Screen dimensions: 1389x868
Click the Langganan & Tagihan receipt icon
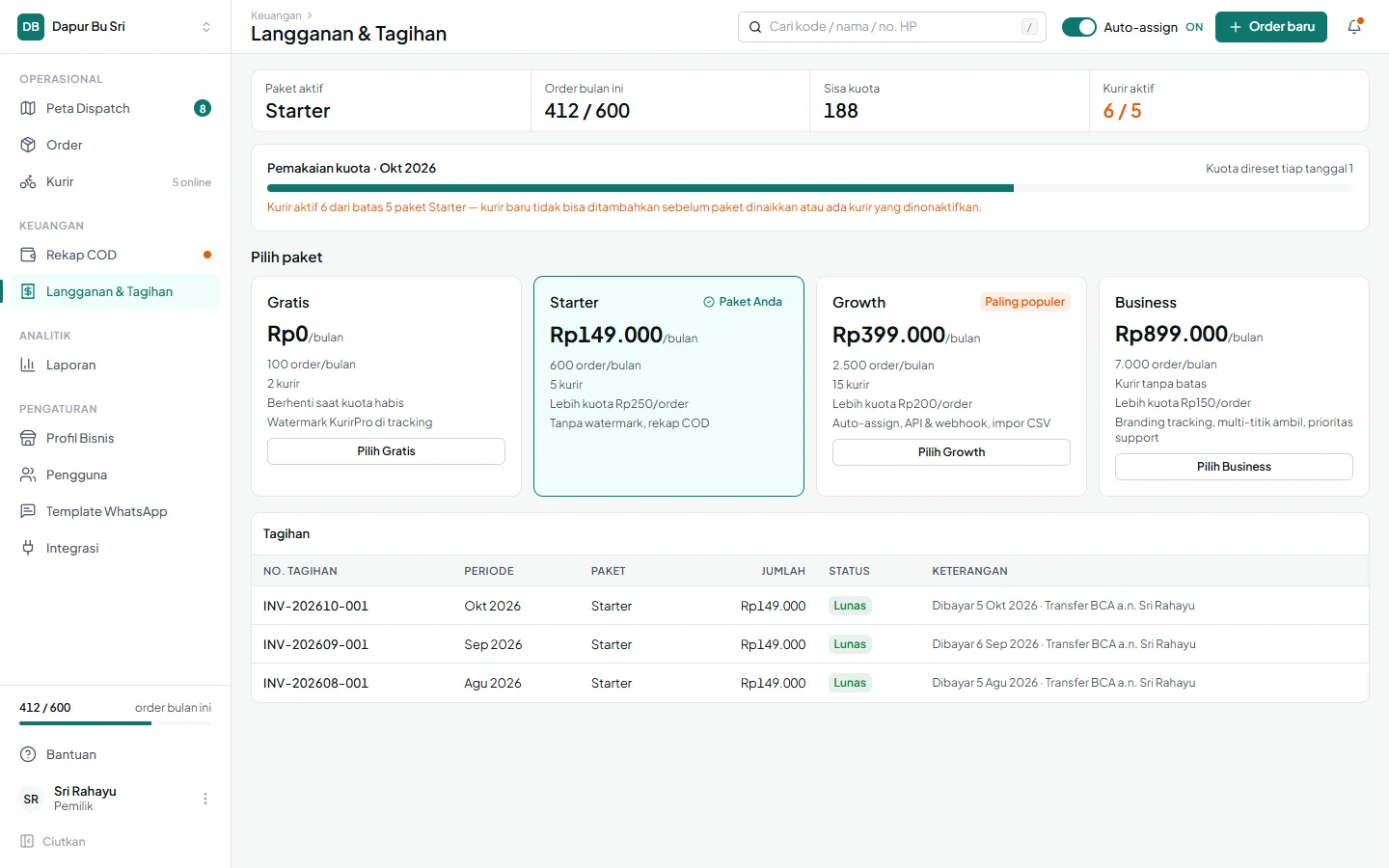tap(28, 291)
